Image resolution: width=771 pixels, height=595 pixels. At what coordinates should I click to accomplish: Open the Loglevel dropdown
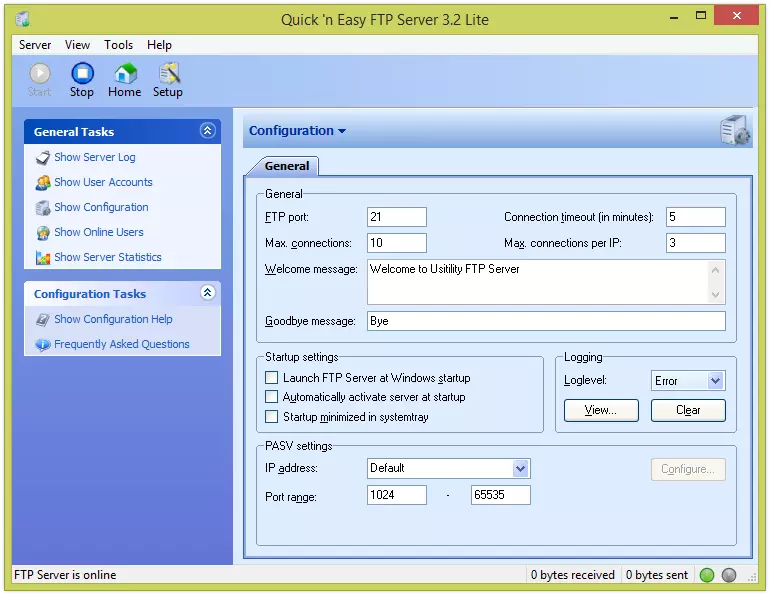pyautogui.click(x=715, y=381)
